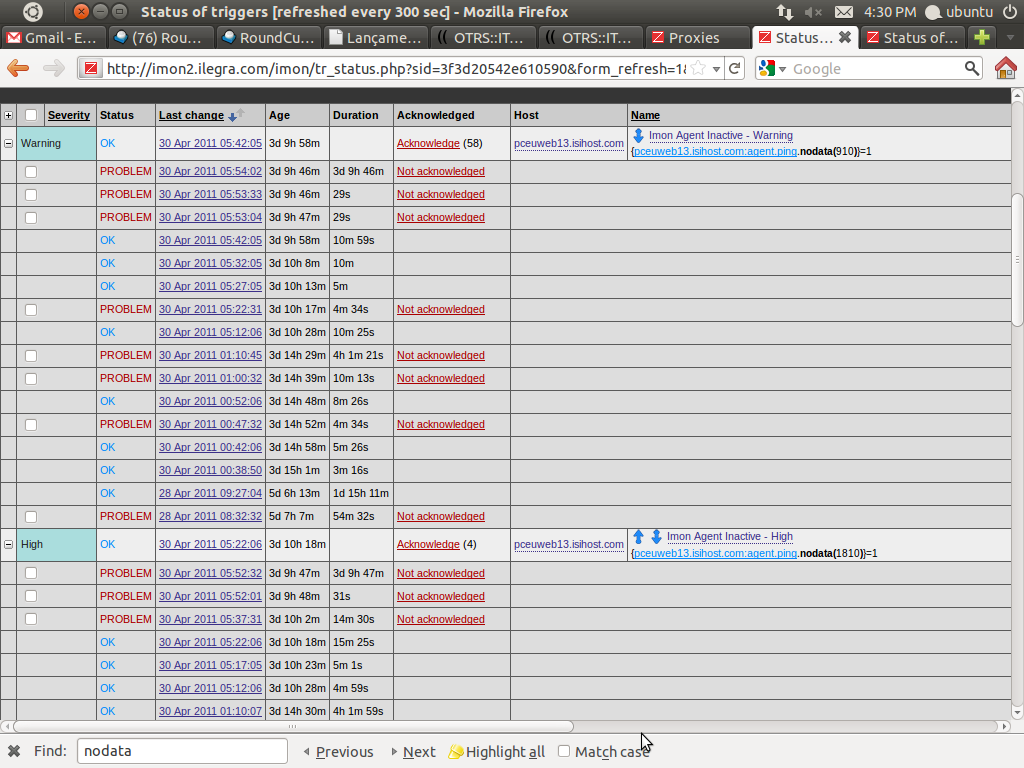Screen dimensions: 1024x768
Task: Bookmark the page using star icon
Action: (x=698, y=69)
